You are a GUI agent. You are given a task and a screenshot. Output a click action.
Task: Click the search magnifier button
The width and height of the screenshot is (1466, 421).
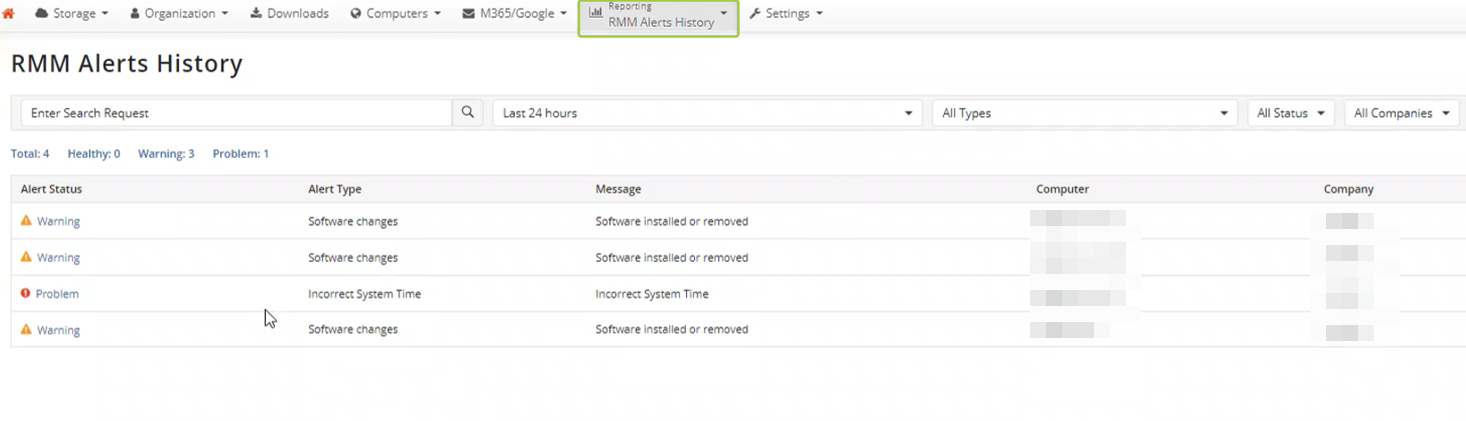click(468, 113)
